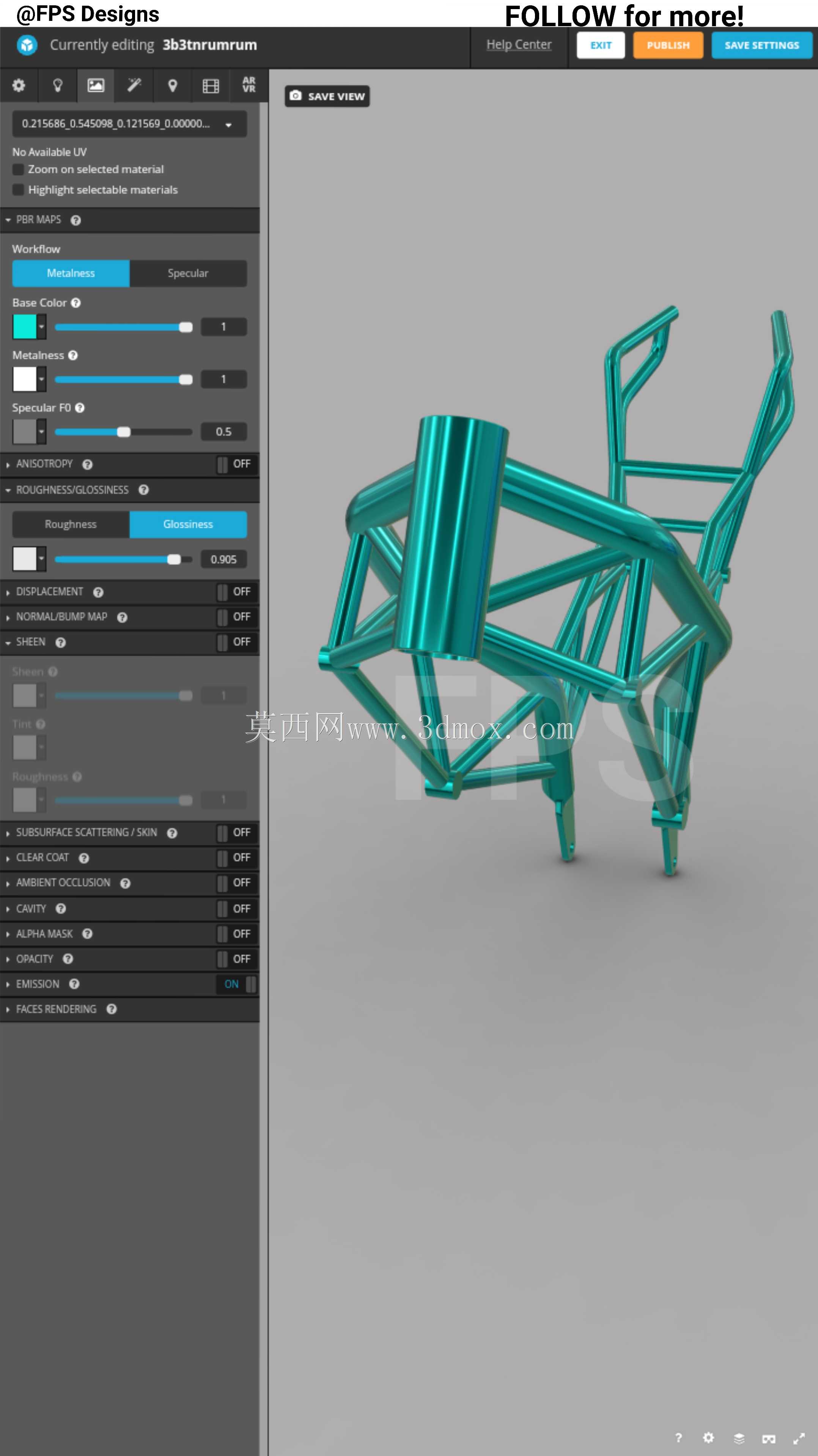The image size is (818, 1456).
Task: Expand the Ambient Occlusion section
Action: pyautogui.click(x=8, y=884)
